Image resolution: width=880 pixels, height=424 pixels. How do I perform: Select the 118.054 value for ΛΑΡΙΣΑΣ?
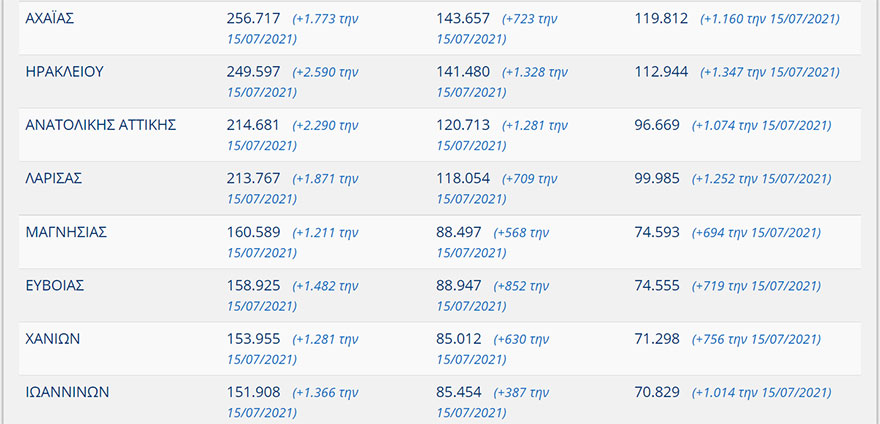click(x=463, y=178)
